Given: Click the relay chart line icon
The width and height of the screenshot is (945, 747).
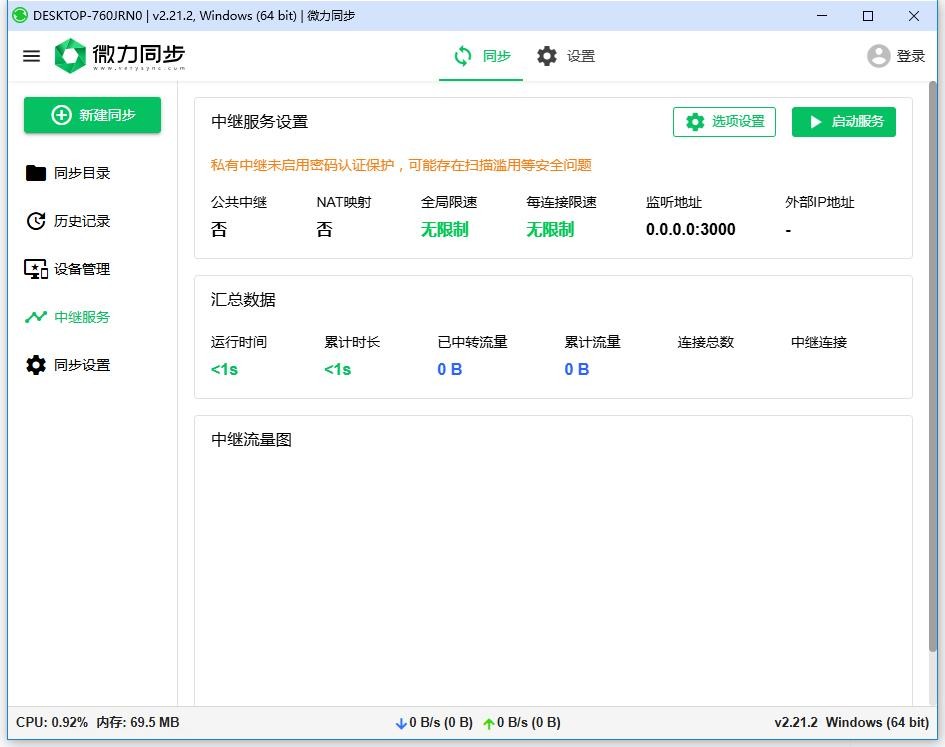Looking at the screenshot, I should 36,317.
